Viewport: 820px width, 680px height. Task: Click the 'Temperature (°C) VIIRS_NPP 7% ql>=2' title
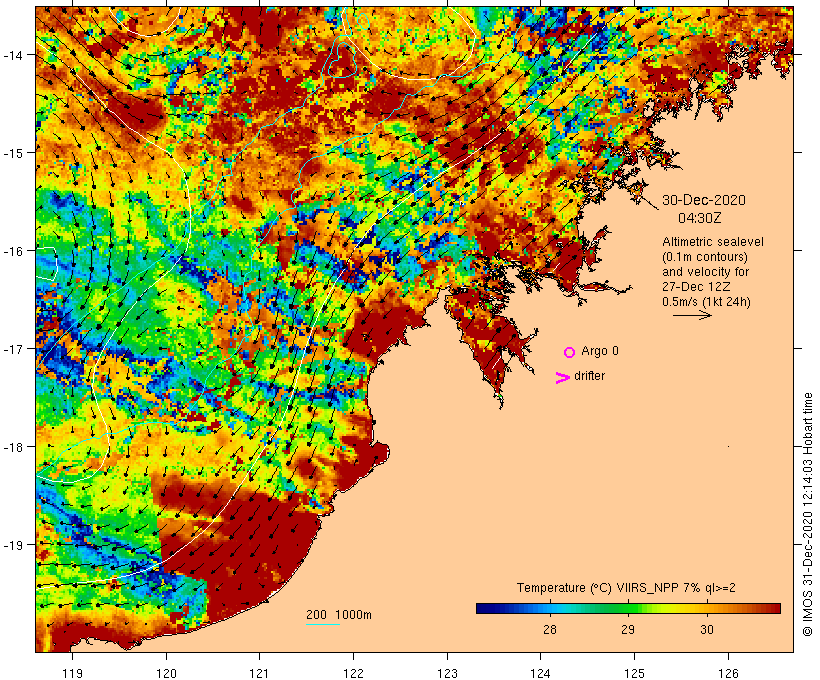tap(626, 588)
